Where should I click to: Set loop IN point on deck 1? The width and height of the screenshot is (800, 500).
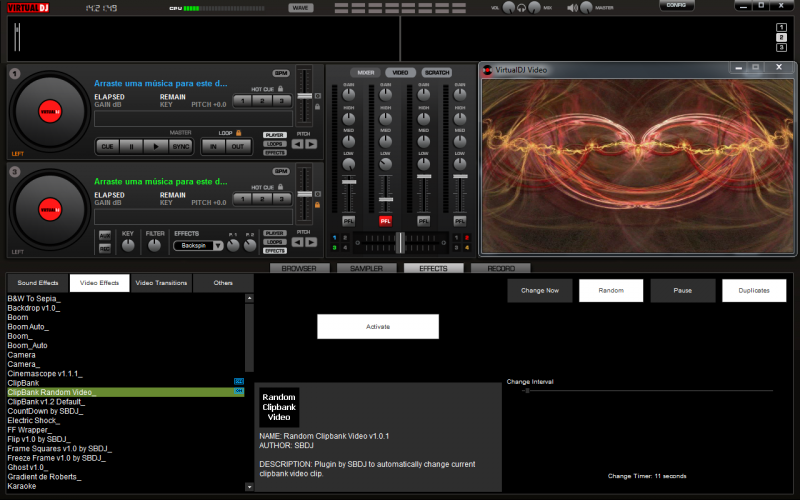point(213,146)
